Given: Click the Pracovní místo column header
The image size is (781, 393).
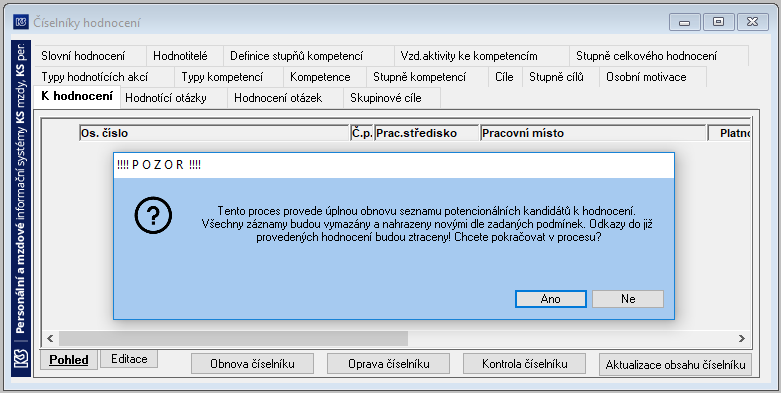Looking at the screenshot, I should click(593, 133).
